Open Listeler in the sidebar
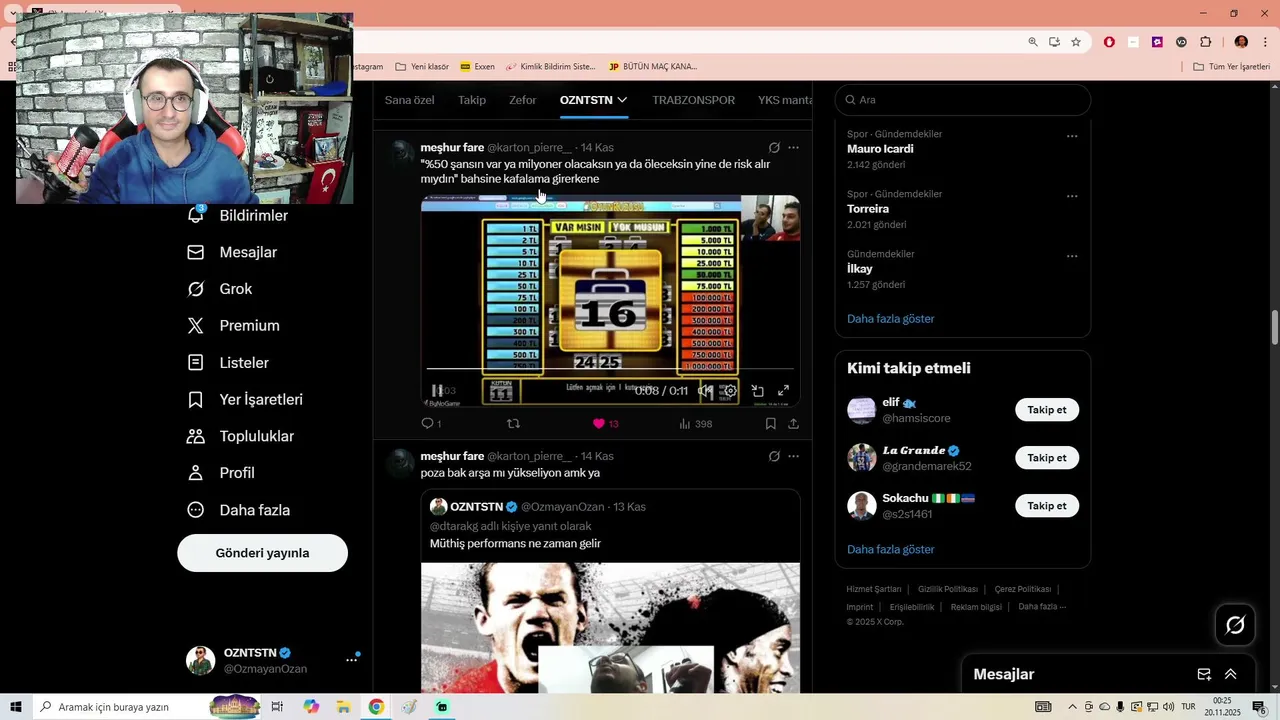 (228, 363)
